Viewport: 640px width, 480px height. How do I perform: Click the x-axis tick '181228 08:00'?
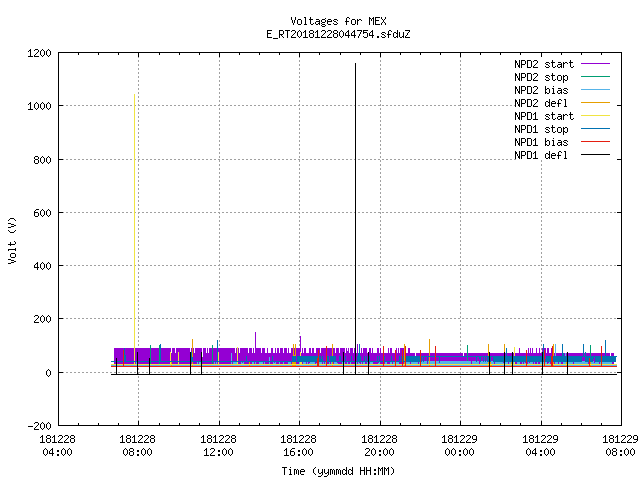(x=138, y=445)
